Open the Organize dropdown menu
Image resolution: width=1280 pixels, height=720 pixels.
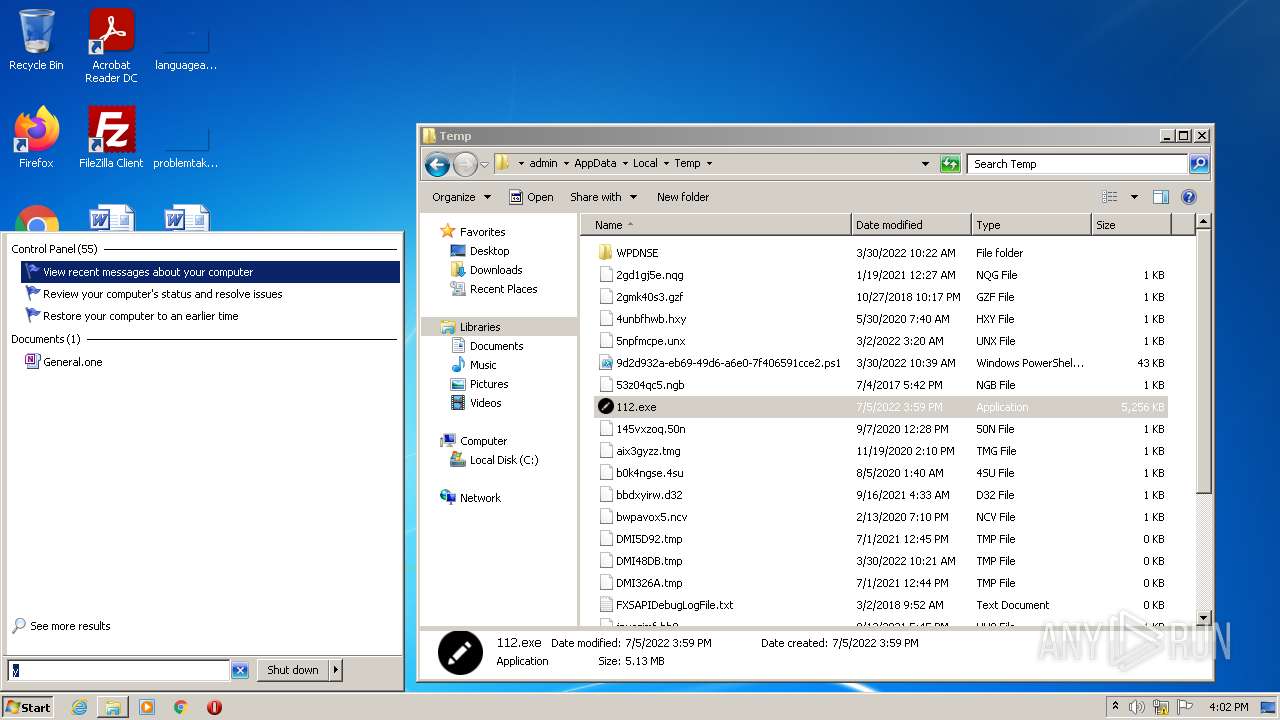[461, 197]
